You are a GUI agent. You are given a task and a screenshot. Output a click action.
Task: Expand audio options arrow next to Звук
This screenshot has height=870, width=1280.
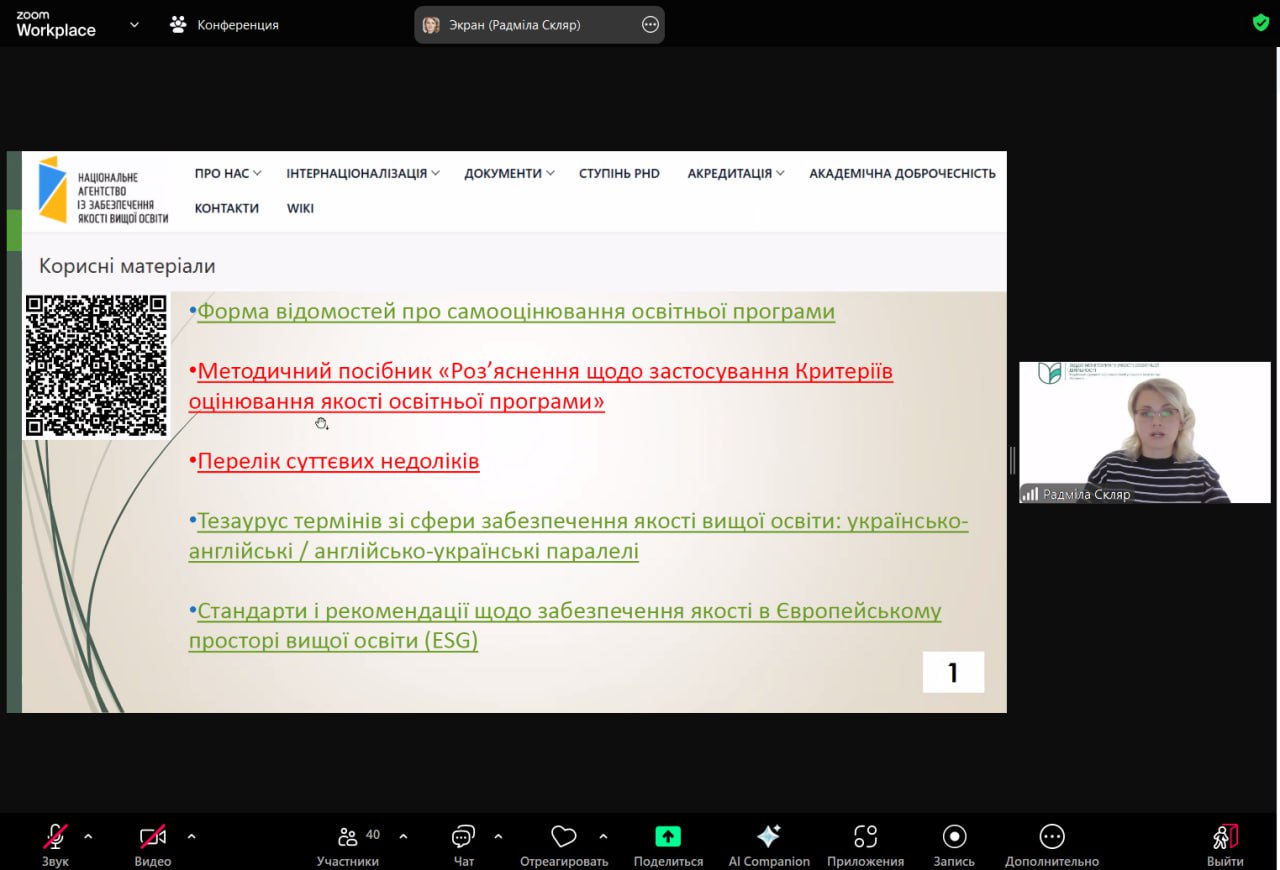(88, 836)
